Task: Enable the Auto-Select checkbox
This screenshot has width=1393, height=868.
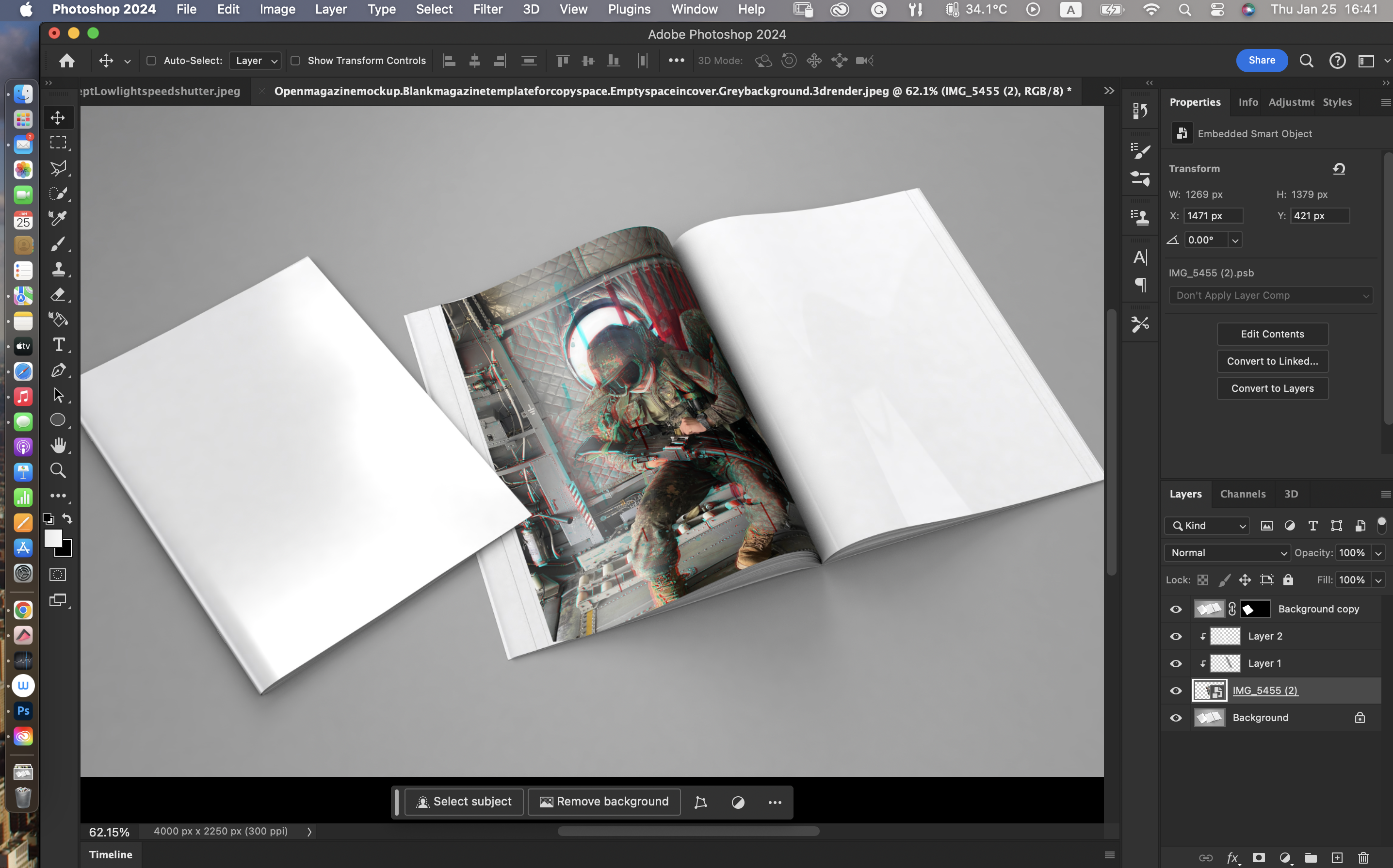Action: point(151,61)
